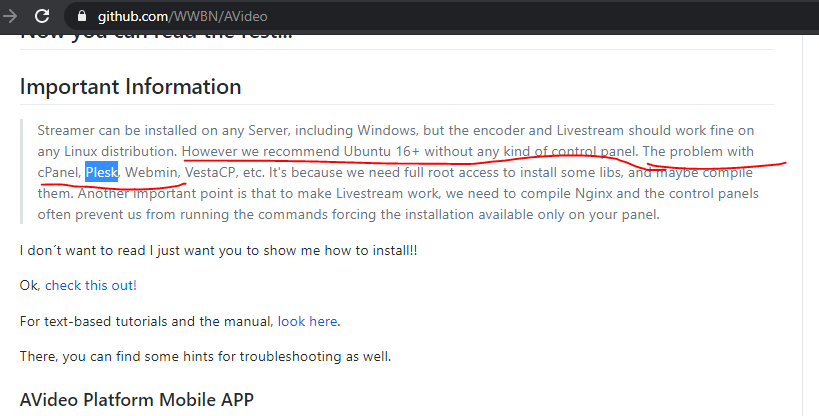Screen dimensions: 819x416
Task: Click the browser reload icon
Action: pyautogui.click(x=42, y=16)
